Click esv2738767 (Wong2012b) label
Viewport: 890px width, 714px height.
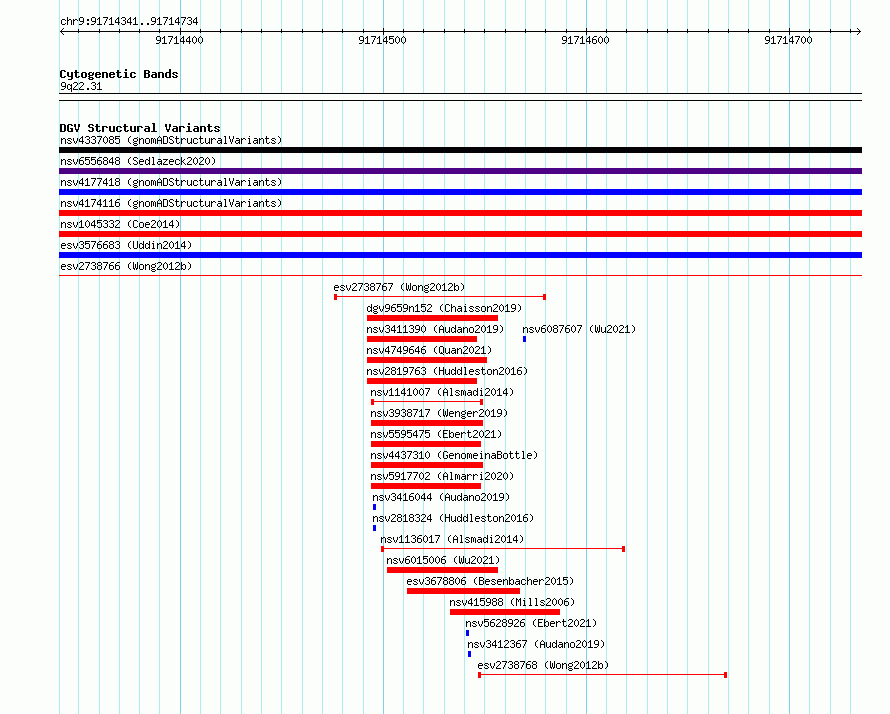coord(399,287)
